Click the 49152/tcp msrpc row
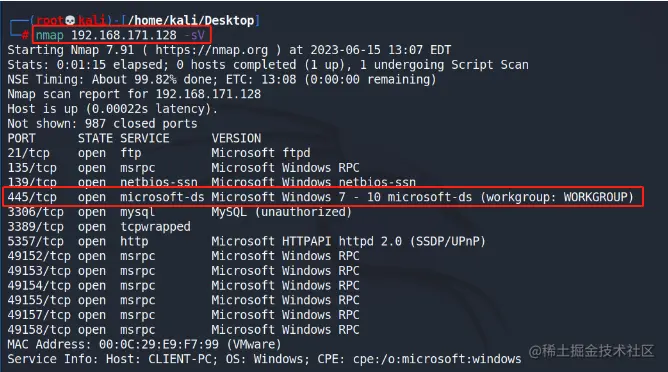The width and height of the screenshot is (668, 372). pyautogui.click(x=183, y=256)
